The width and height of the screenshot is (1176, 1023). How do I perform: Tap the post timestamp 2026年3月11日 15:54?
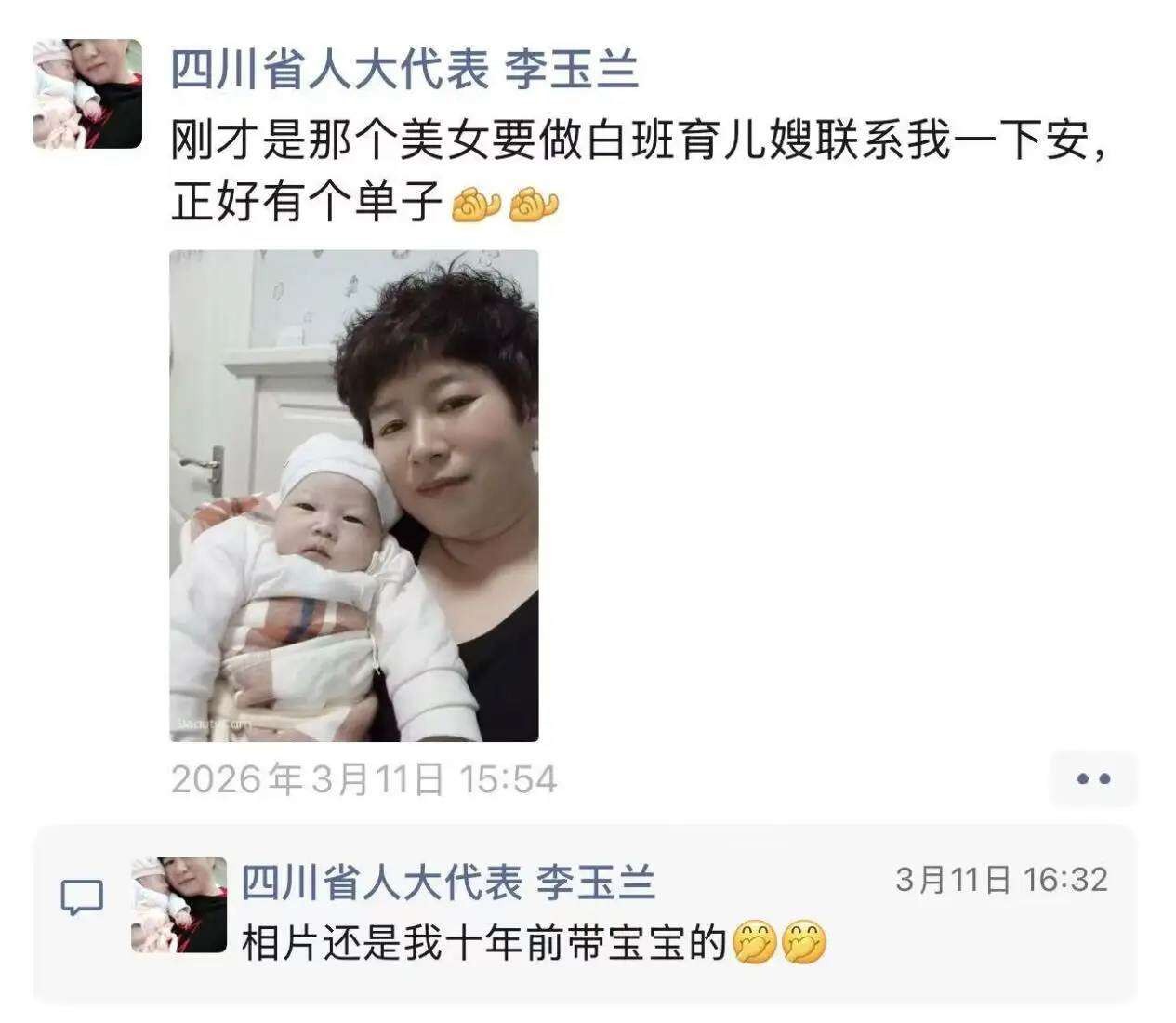tap(364, 779)
